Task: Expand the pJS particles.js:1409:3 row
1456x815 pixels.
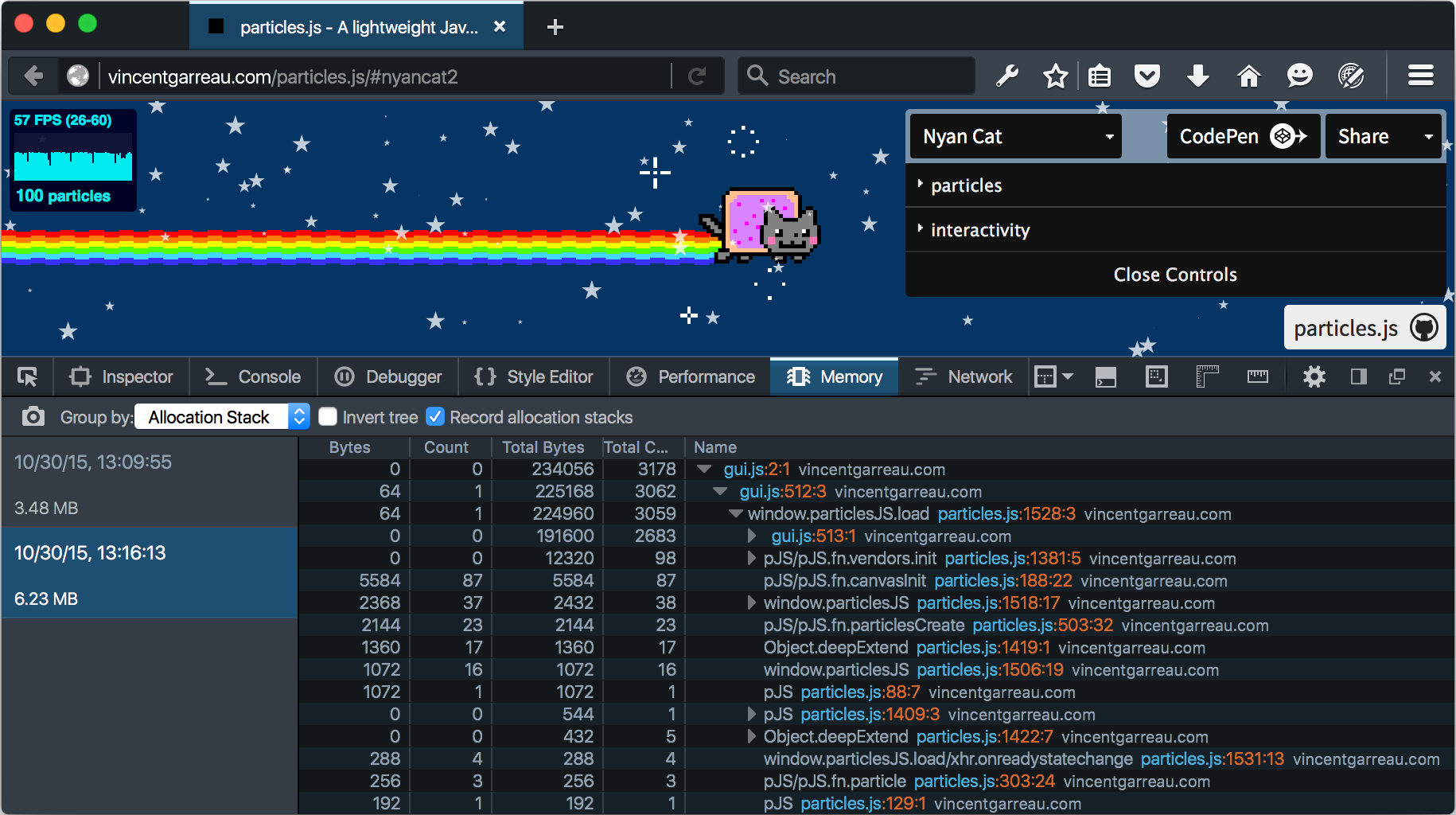Action: point(752,715)
